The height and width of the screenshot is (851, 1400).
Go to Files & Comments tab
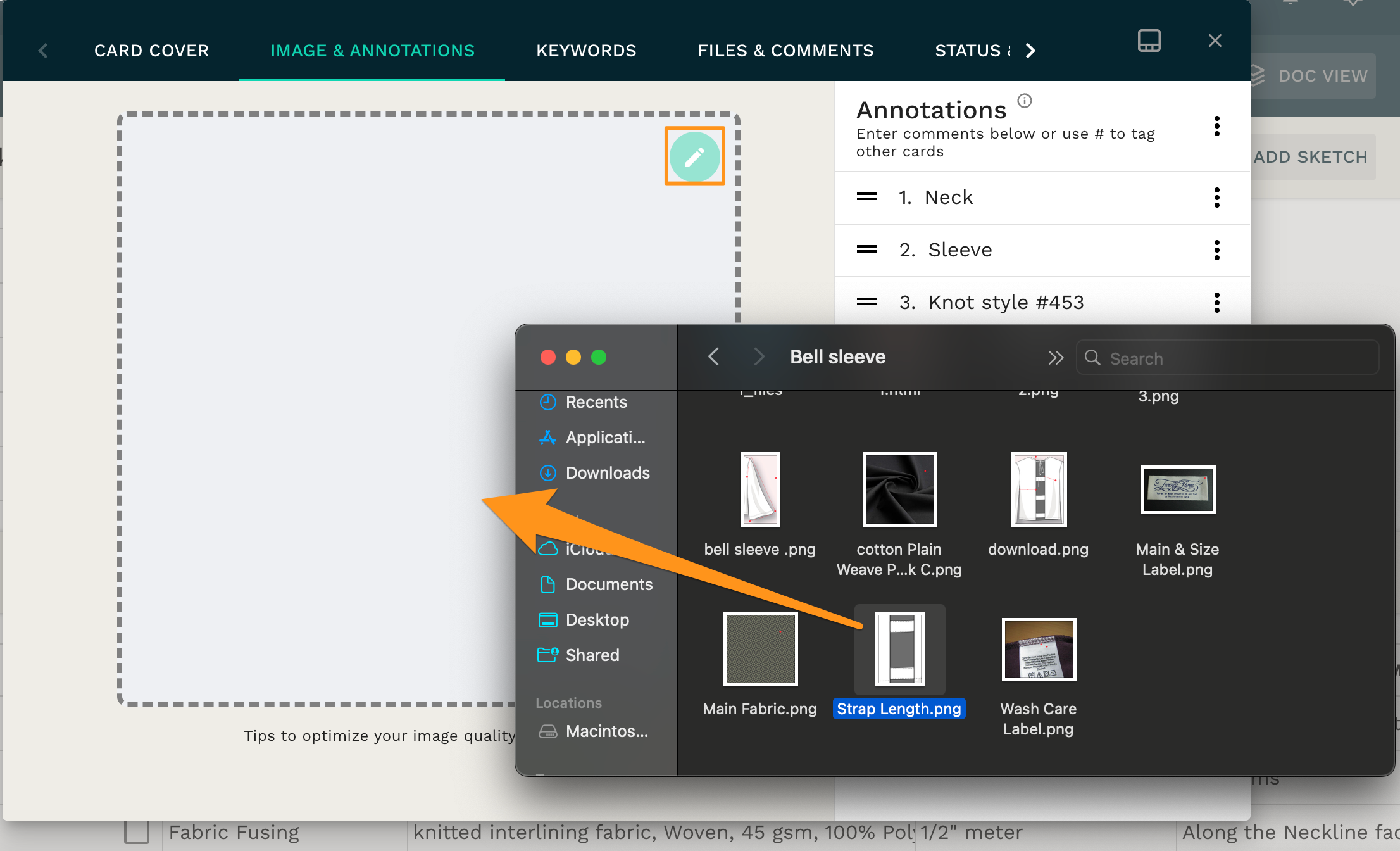(x=785, y=51)
